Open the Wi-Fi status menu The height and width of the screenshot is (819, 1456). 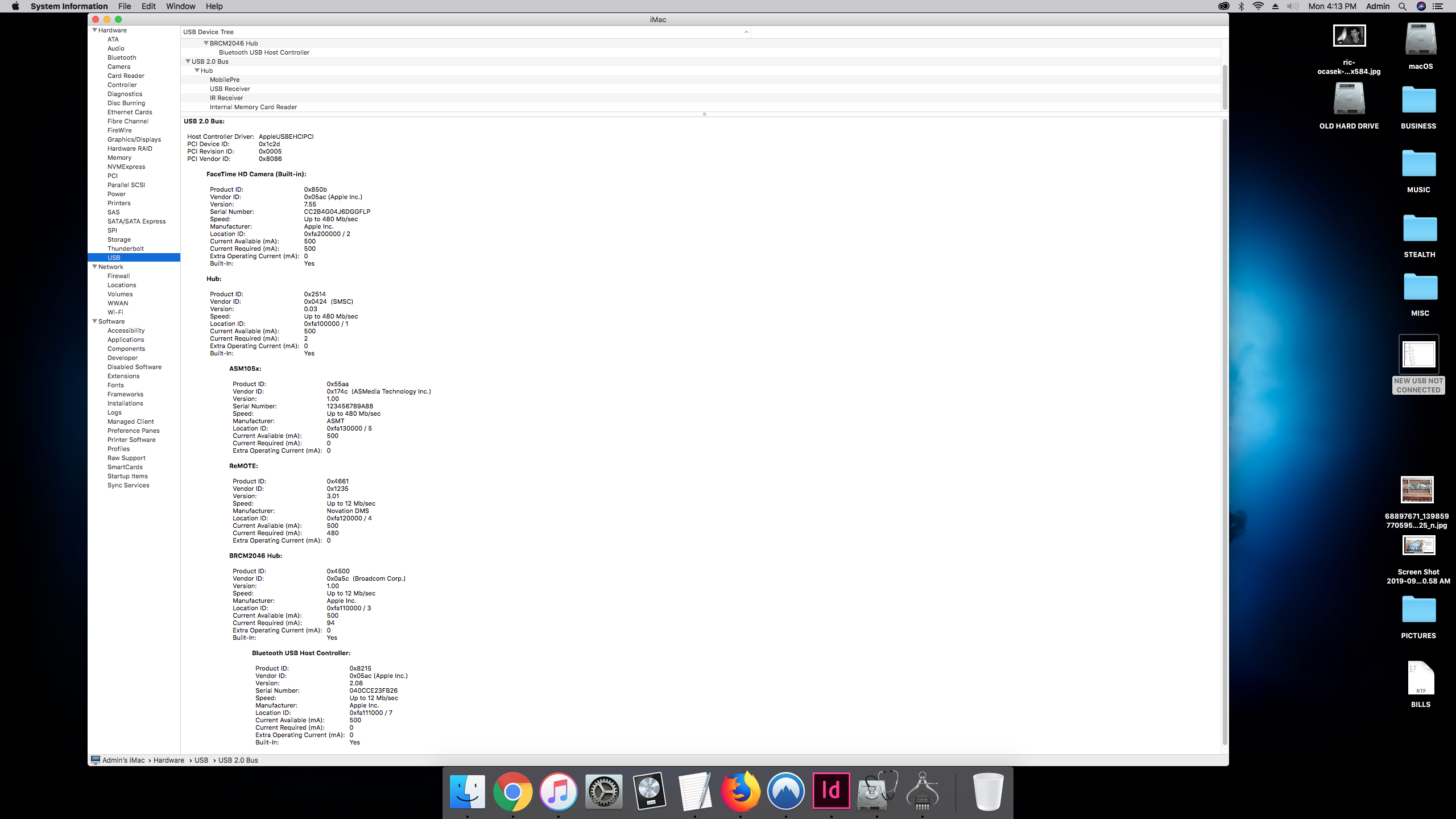(x=1259, y=6)
